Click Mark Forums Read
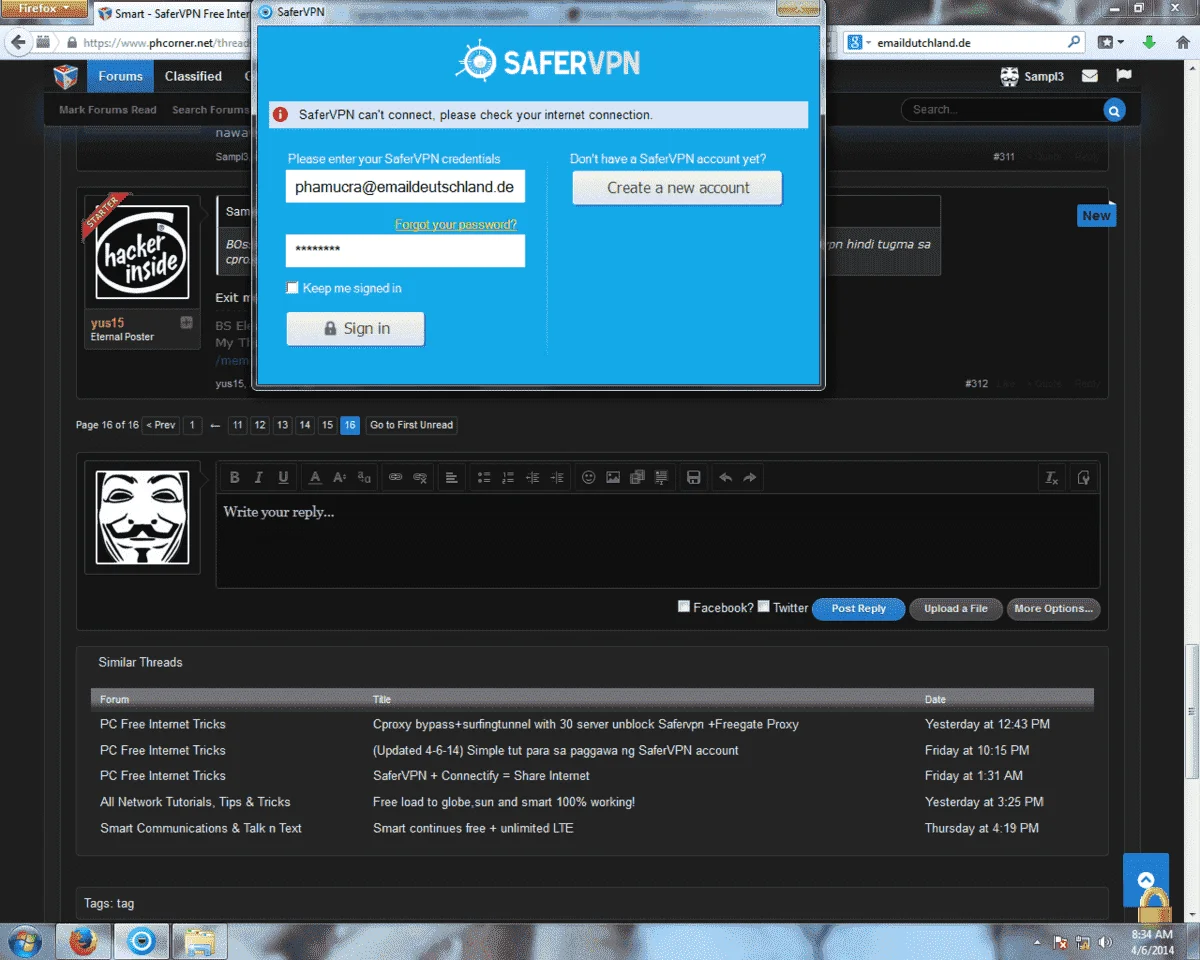 coord(108,110)
